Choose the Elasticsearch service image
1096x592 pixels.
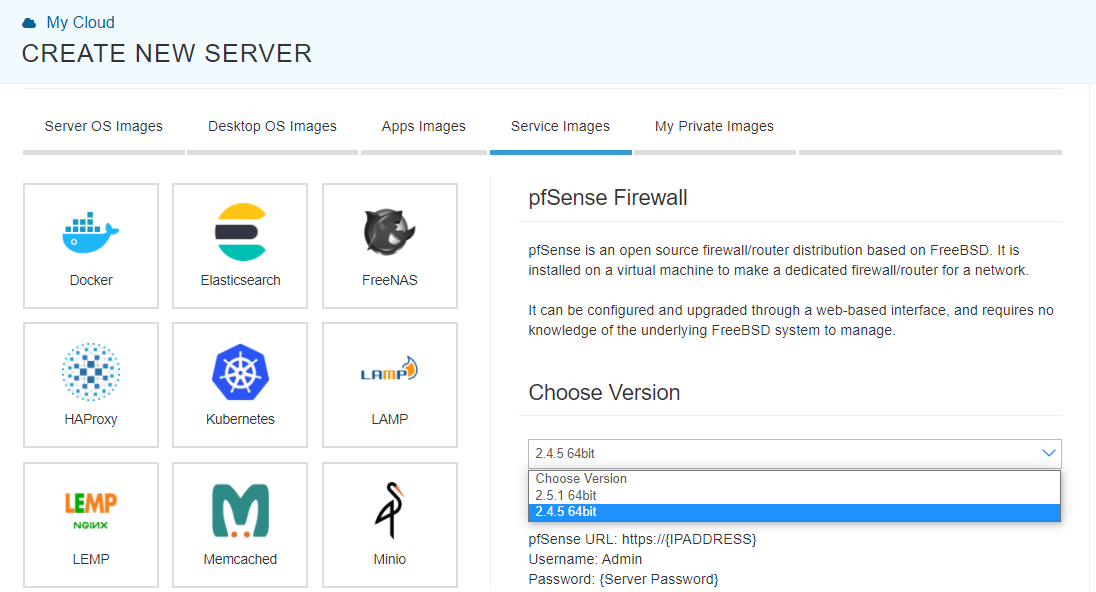coord(240,245)
